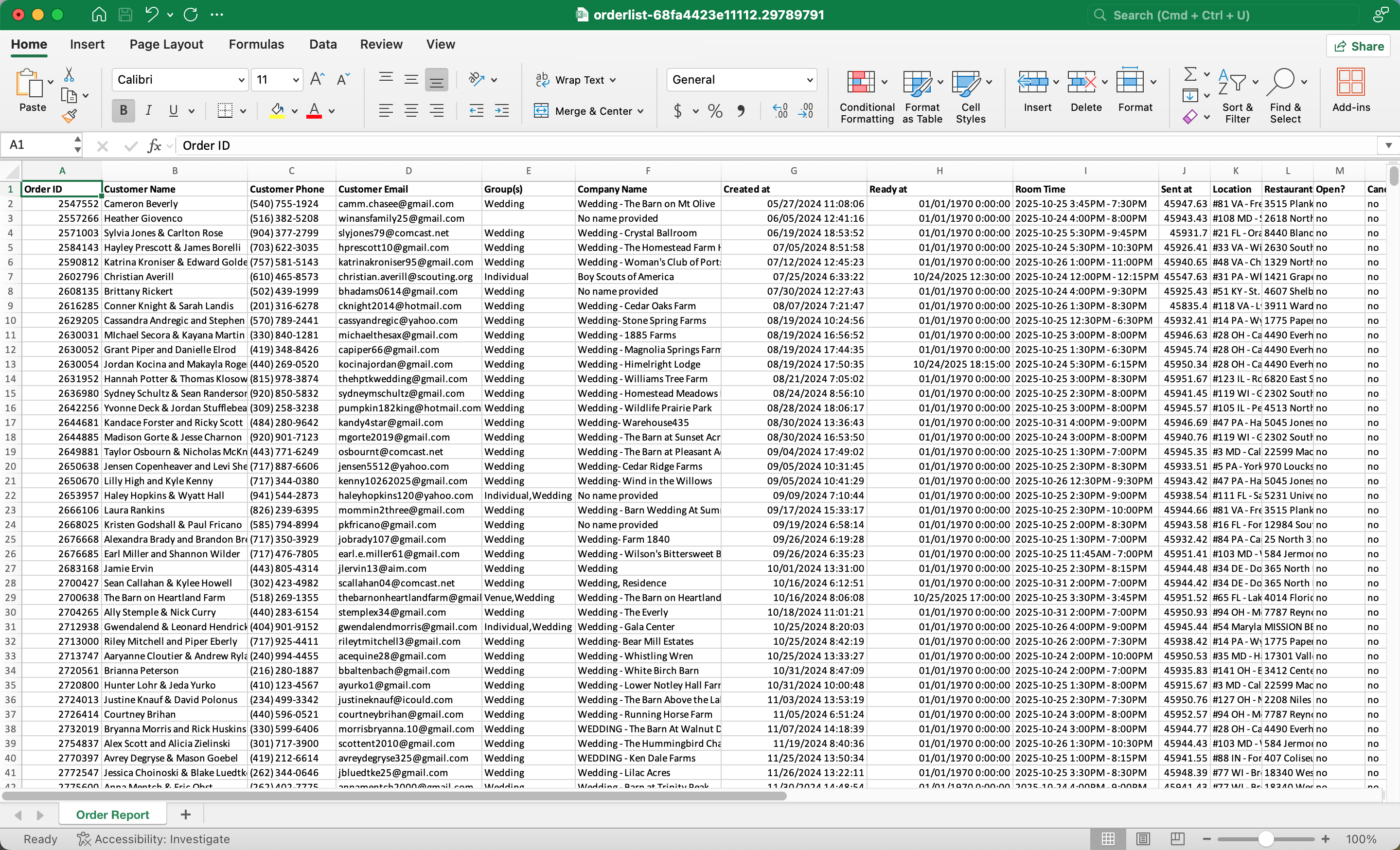Click the Cut scissors icon

[x=69, y=74]
